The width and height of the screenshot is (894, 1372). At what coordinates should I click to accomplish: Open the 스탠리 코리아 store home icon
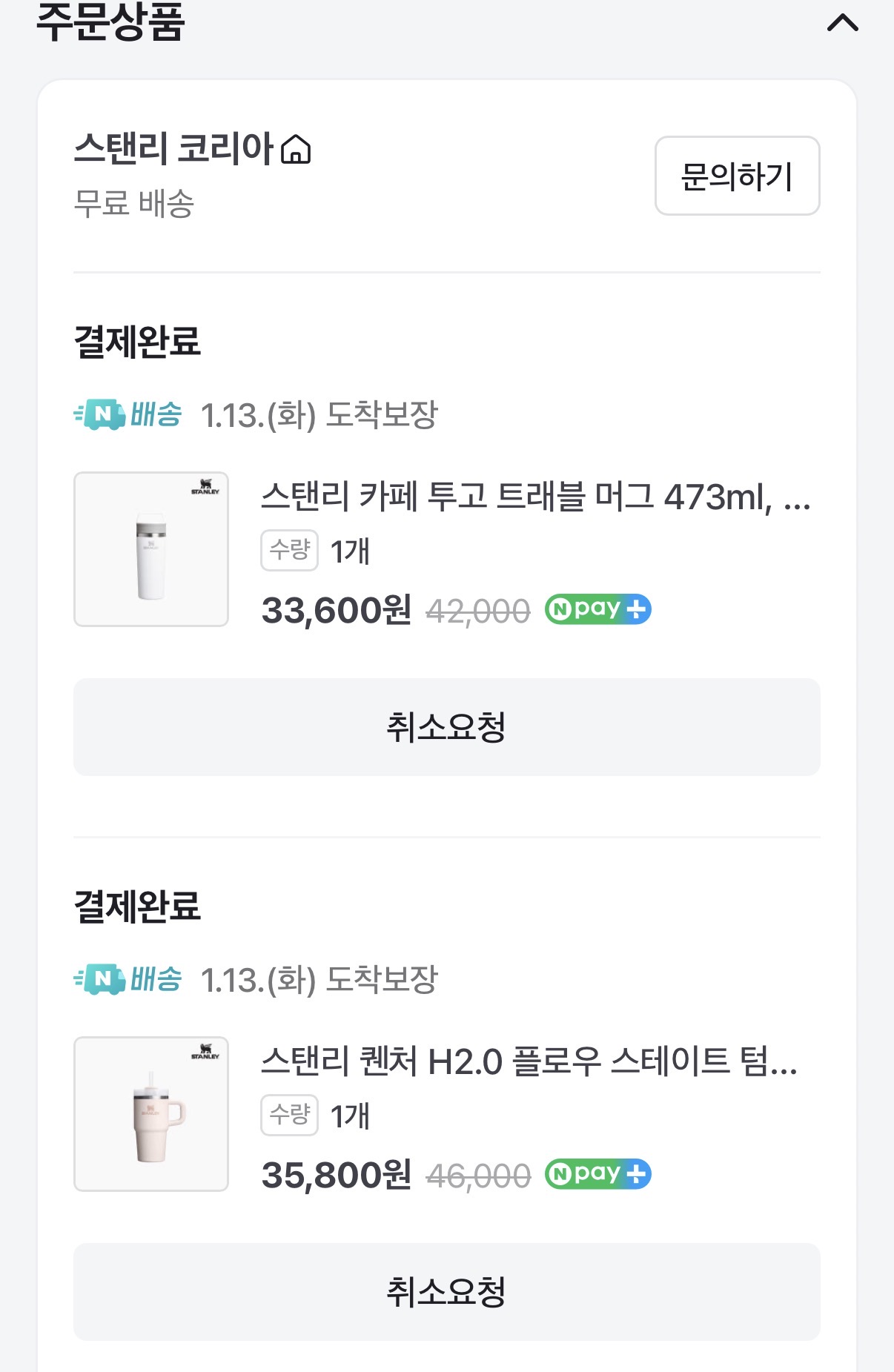[x=296, y=149]
